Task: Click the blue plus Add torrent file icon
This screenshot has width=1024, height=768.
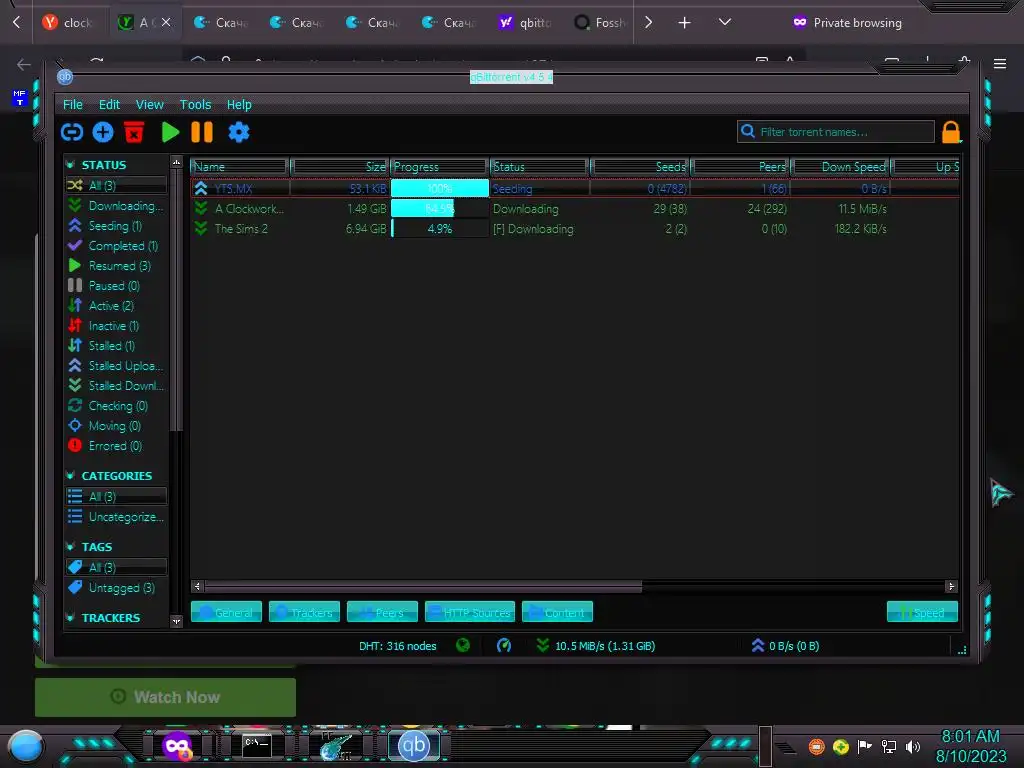Action: [103, 133]
